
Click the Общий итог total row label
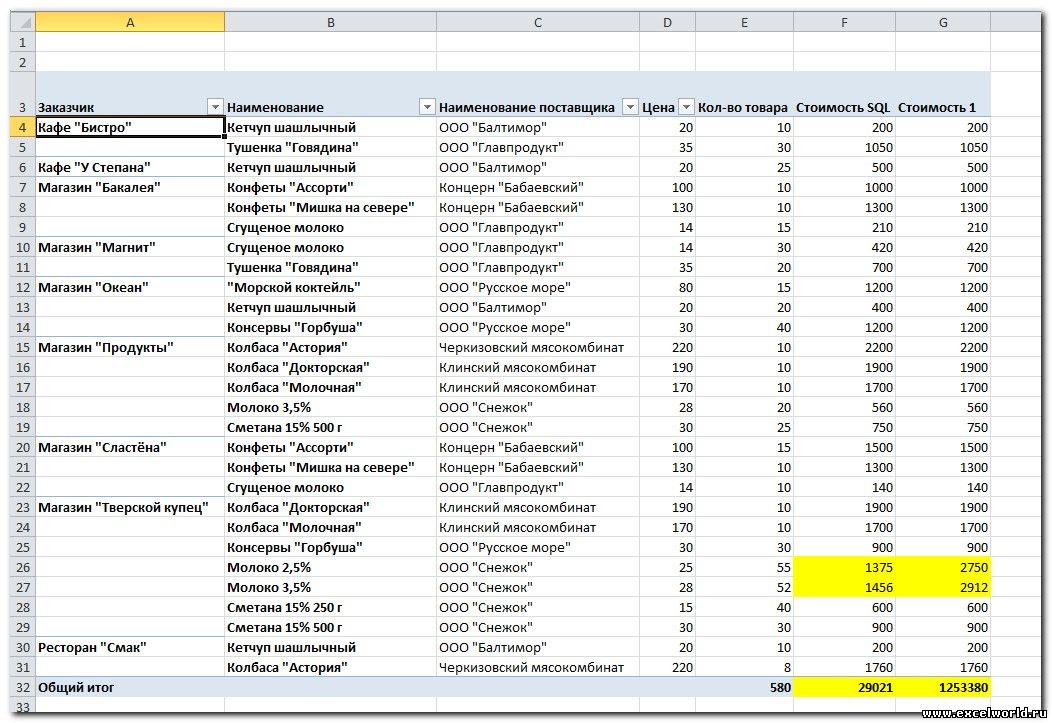pyautogui.click(x=76, y=687)
